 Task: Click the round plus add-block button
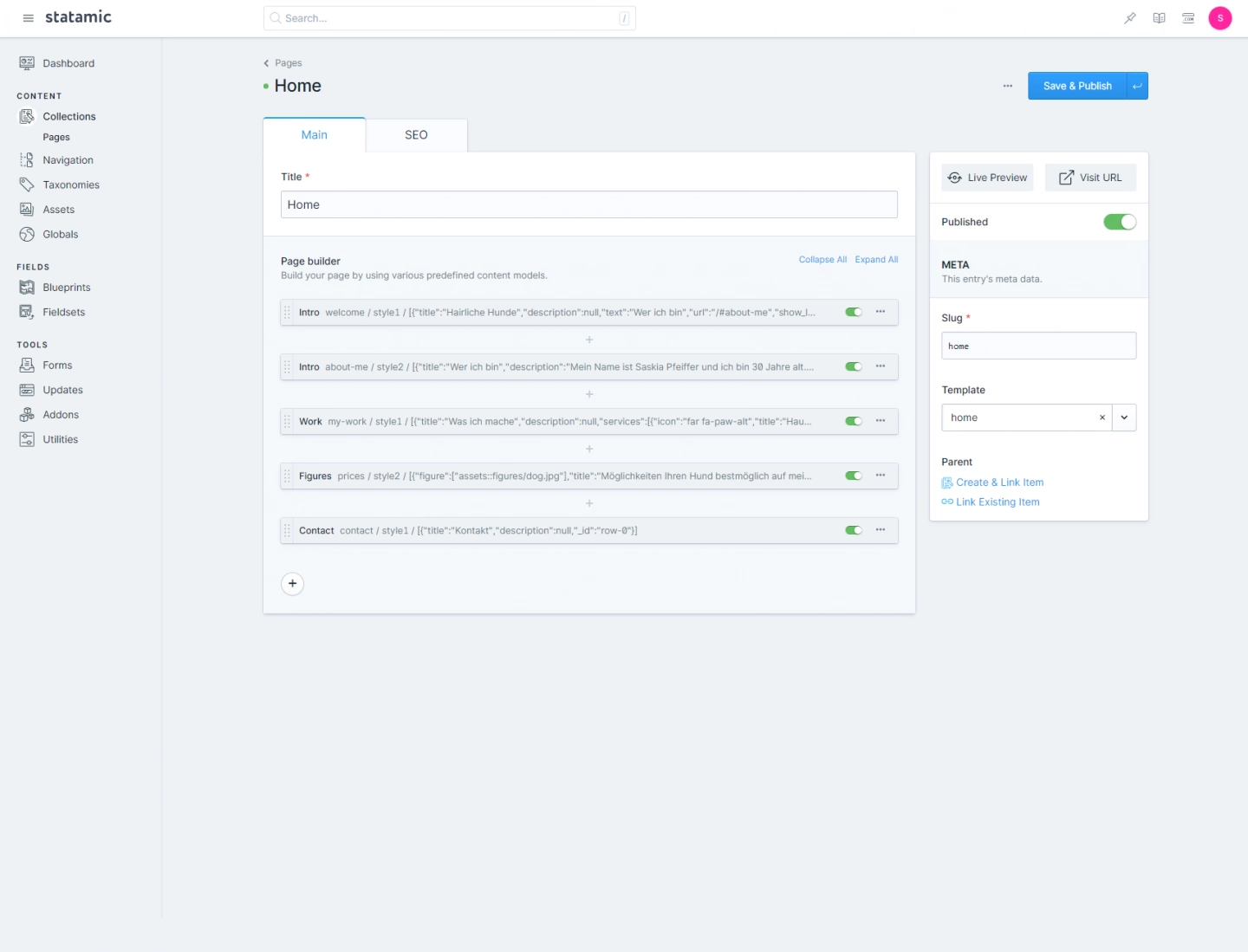click(x=293, y=584)
